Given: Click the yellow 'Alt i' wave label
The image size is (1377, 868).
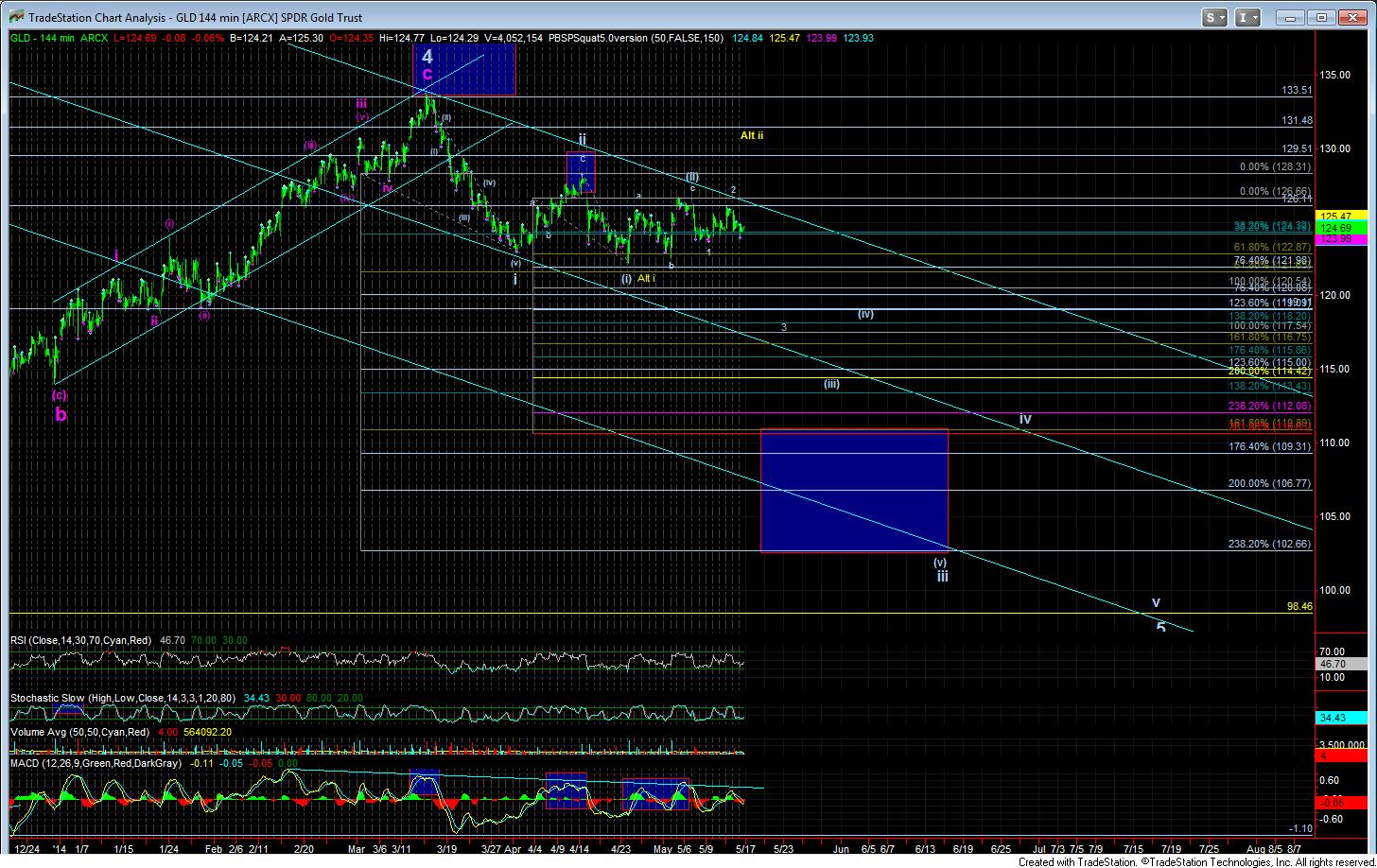Looking at the screenshot, I should 646,278.
